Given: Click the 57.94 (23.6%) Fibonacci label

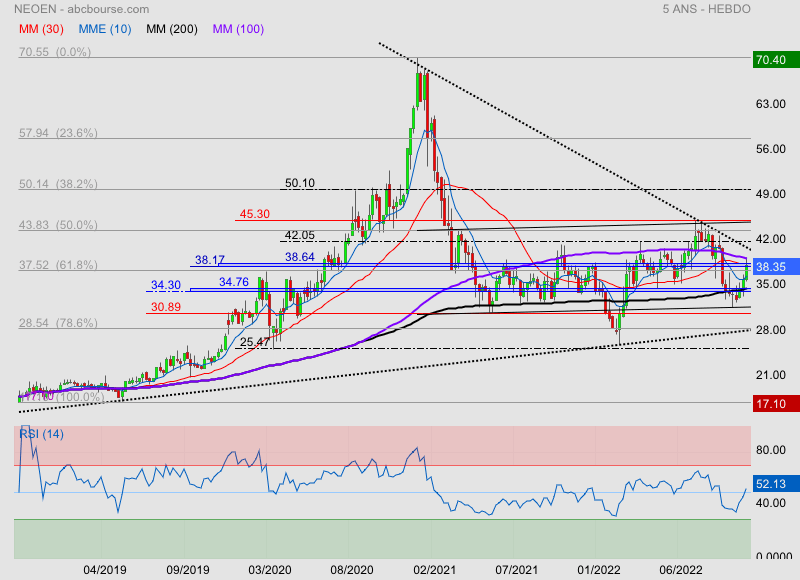Looking at the screenshot, I should point(58,133).
